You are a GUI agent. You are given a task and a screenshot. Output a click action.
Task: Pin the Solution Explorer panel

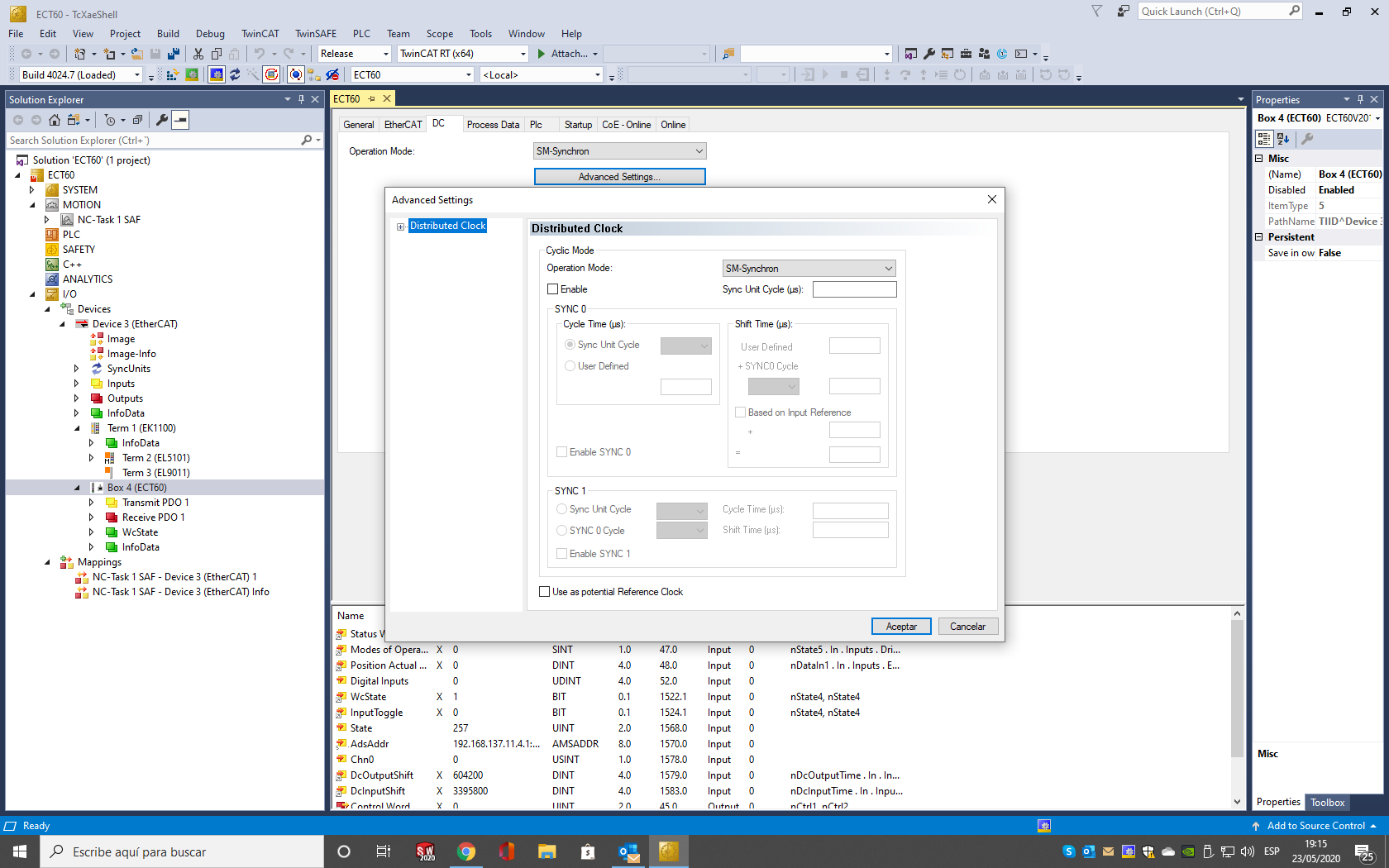301,99
